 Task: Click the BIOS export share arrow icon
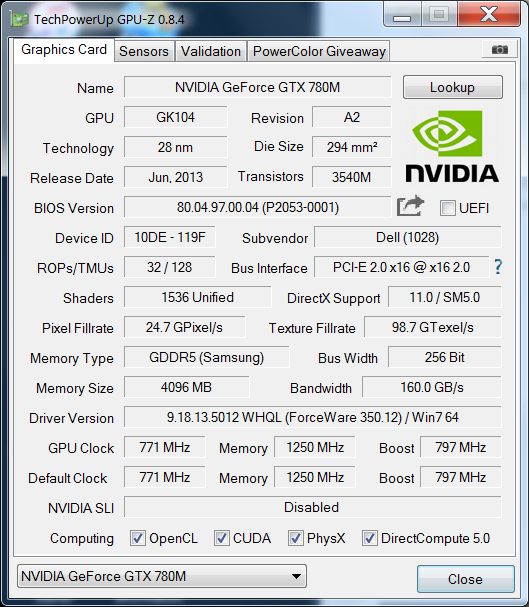pyautogui.click(x=410, y=206)
